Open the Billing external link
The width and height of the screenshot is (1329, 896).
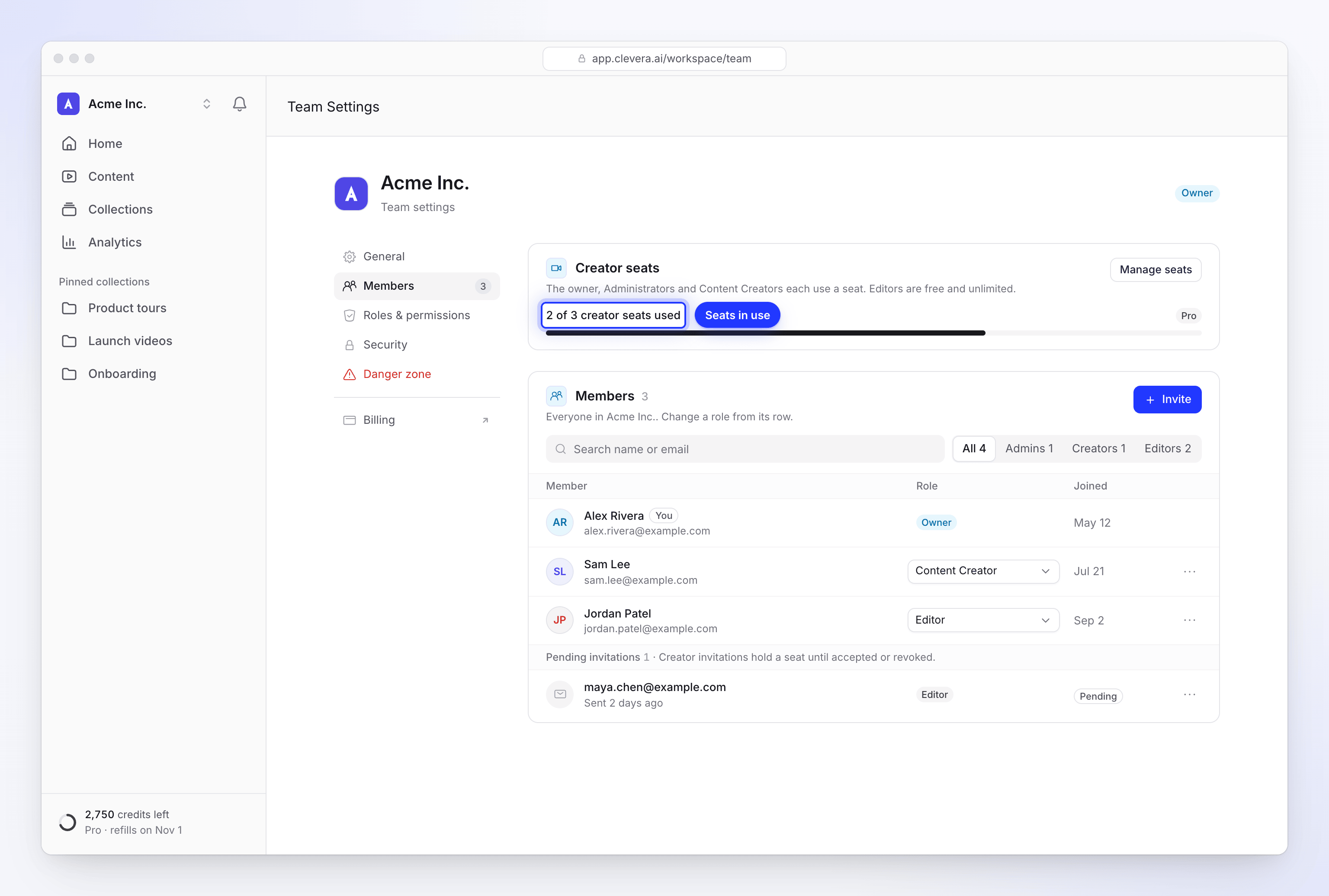click(x=417, y=420)
